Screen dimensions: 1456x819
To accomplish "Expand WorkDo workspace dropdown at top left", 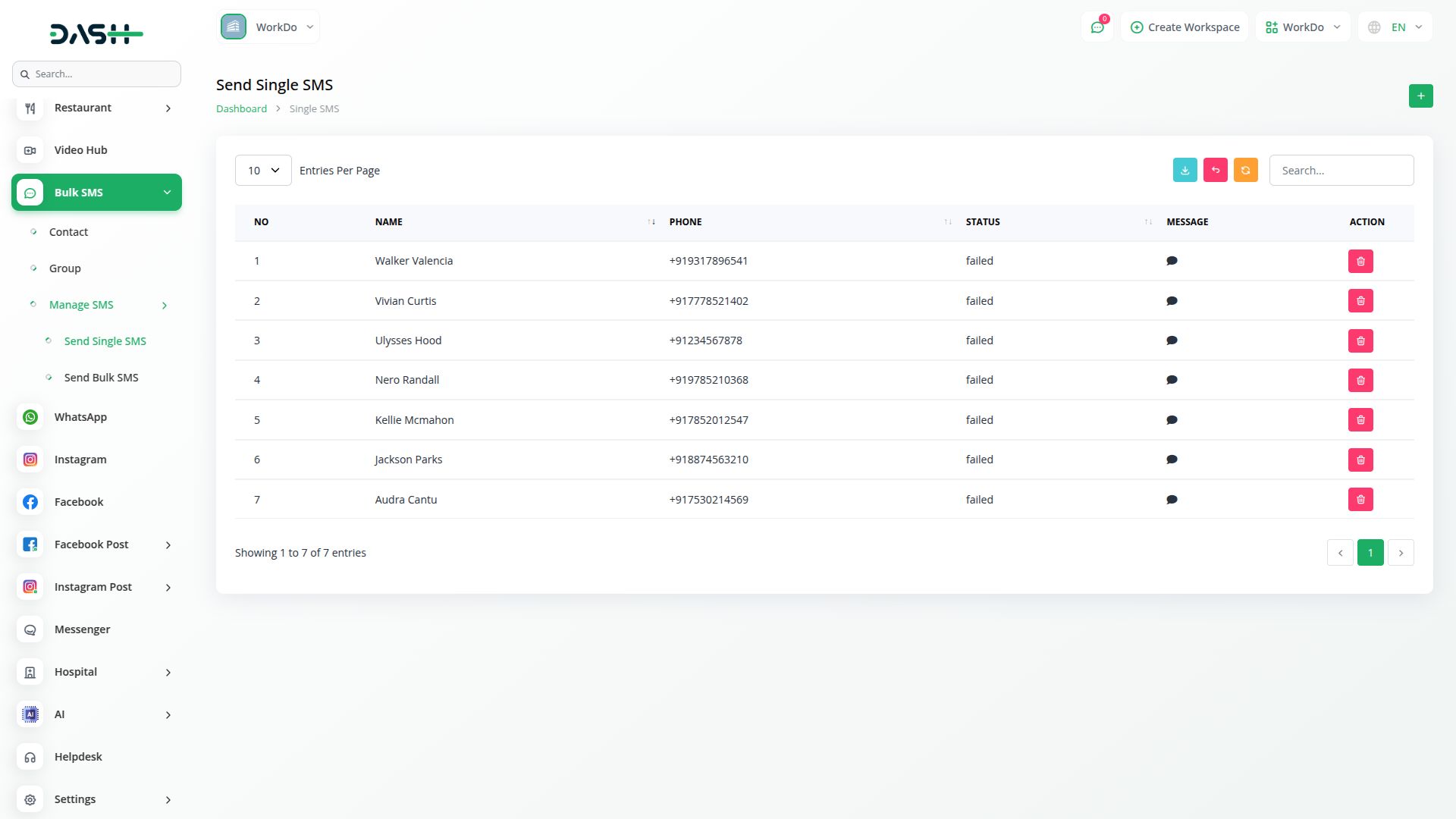I will tap(268, 27).
